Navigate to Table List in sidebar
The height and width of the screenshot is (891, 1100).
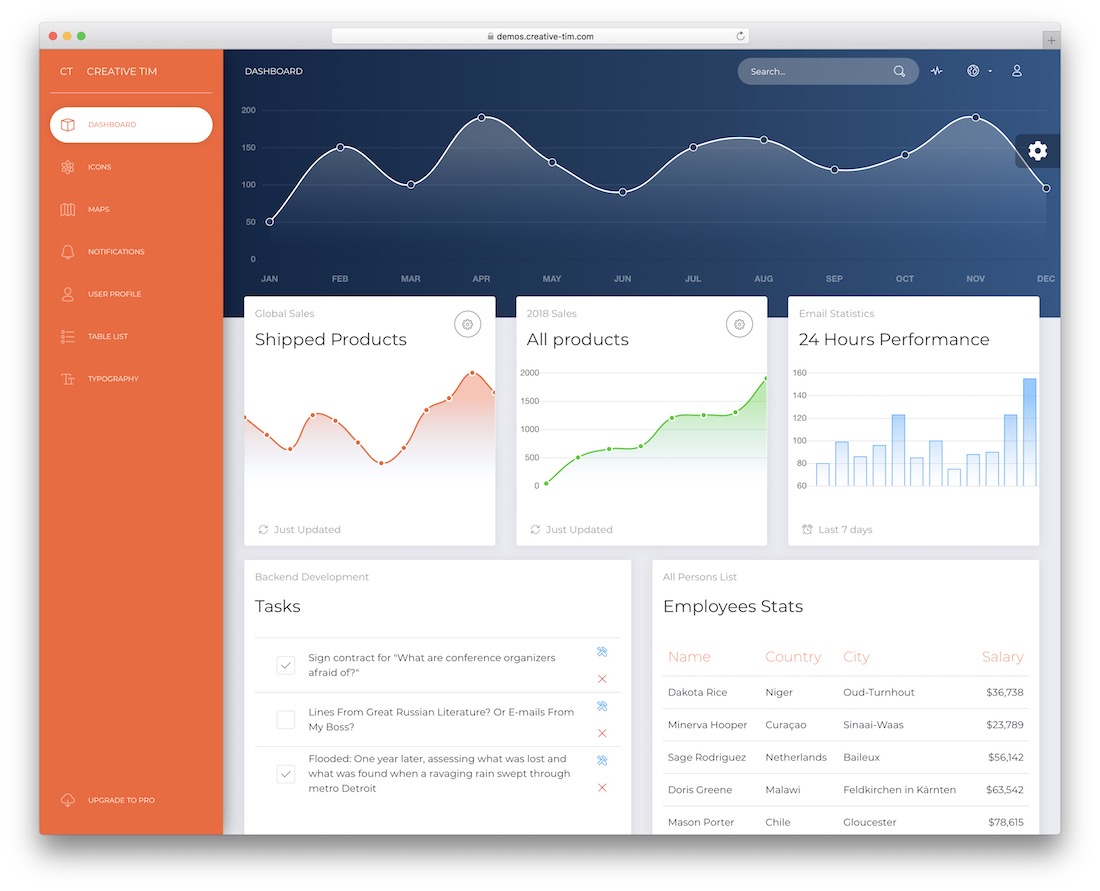(131, 337)
